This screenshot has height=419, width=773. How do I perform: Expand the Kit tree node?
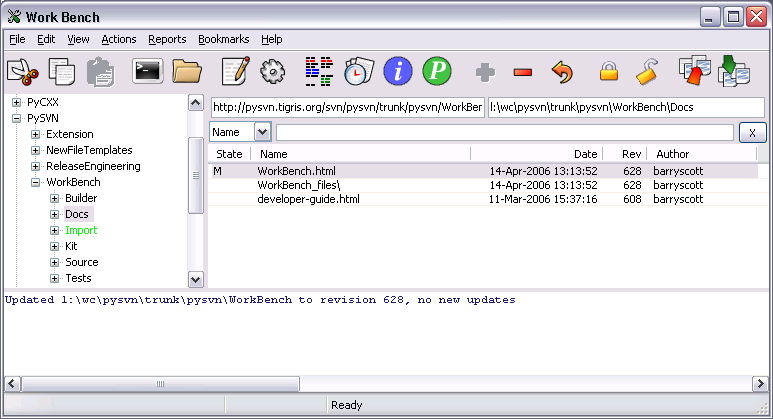pyautogui.click(x=55, y=246)
